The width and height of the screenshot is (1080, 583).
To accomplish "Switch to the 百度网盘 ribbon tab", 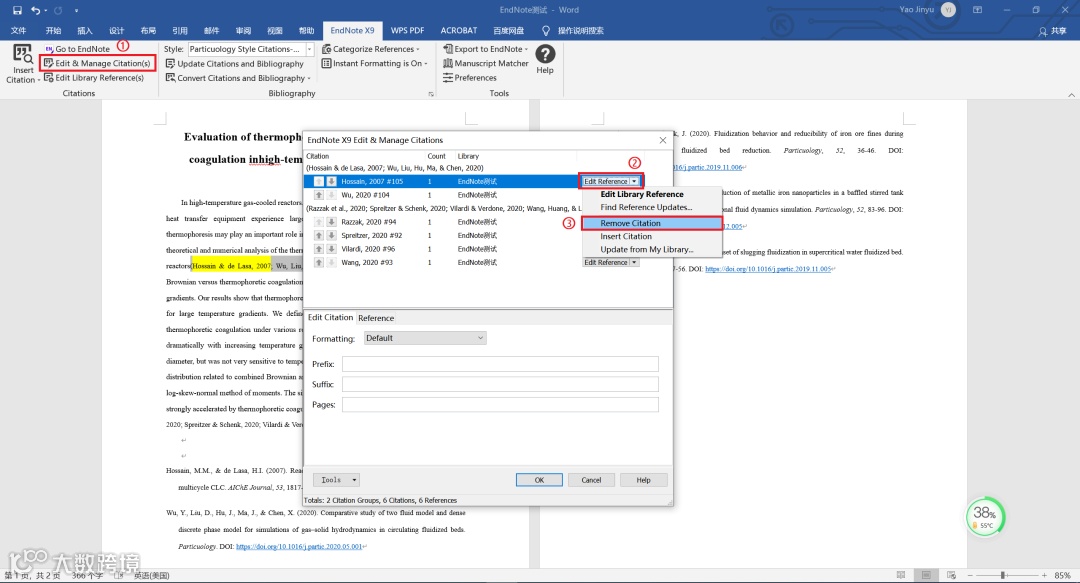I will 508,30.
